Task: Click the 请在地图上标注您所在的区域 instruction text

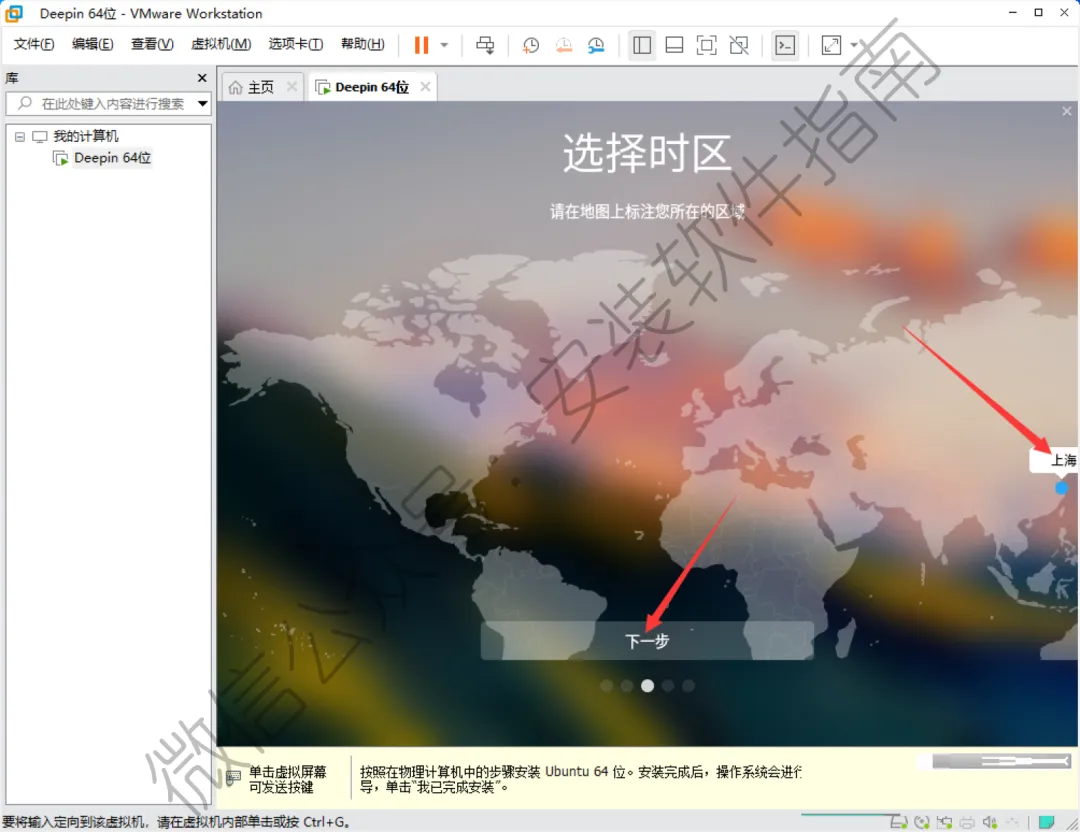Action: tap(647, 211)
